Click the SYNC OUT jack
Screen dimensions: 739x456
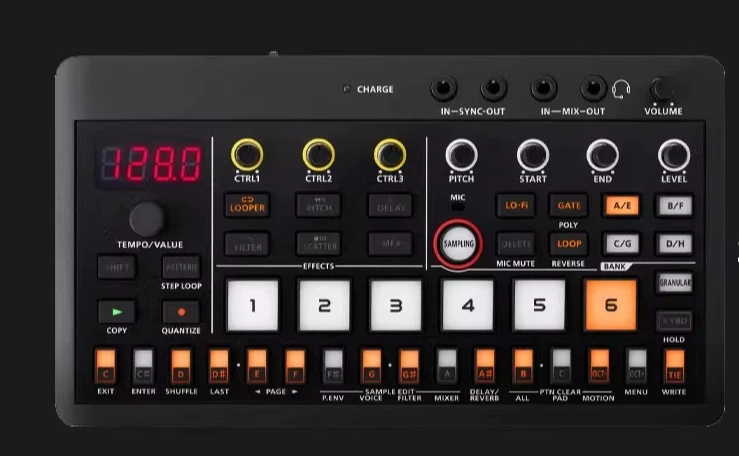493,88
